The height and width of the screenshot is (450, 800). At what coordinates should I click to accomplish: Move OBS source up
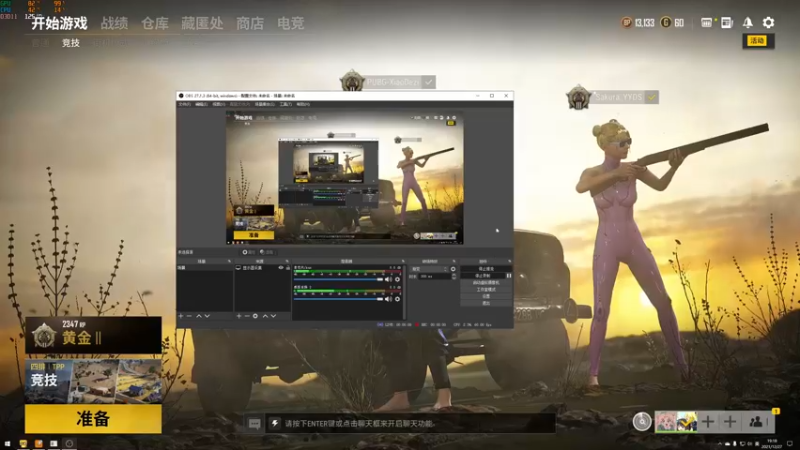point(265,316)
